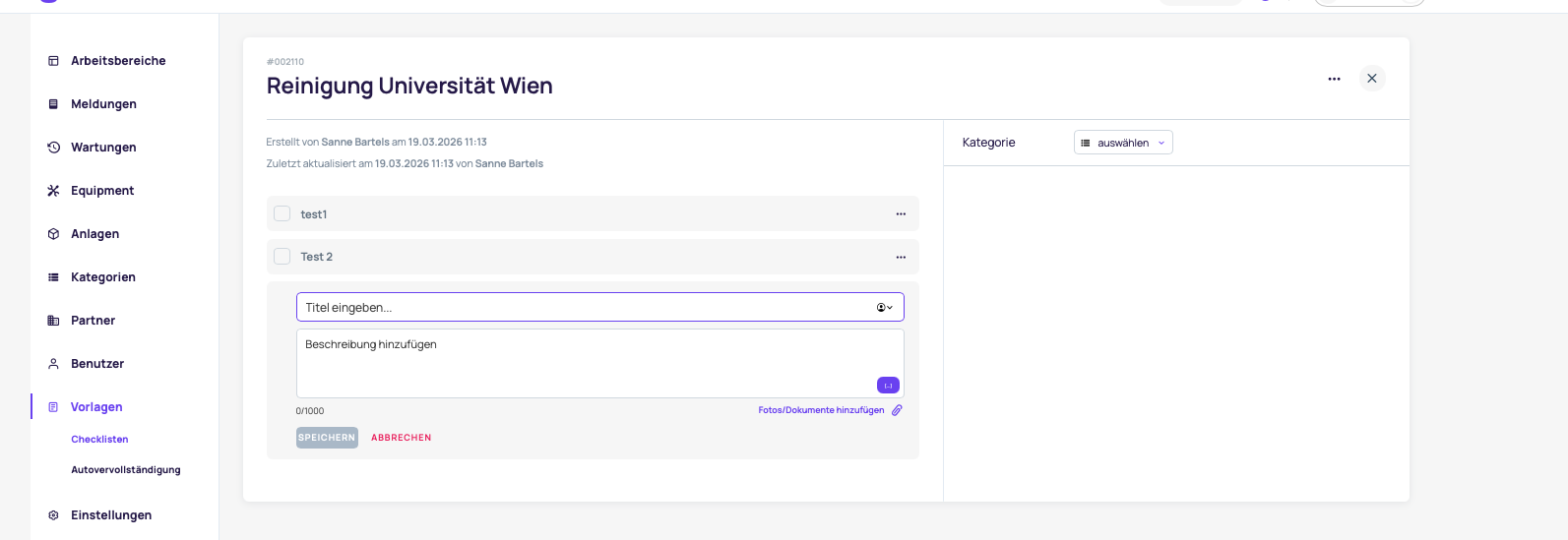Screen dimensions: 1568x540
Task: Click the Anlagen cube icon
Action: [x=53, y=234]
